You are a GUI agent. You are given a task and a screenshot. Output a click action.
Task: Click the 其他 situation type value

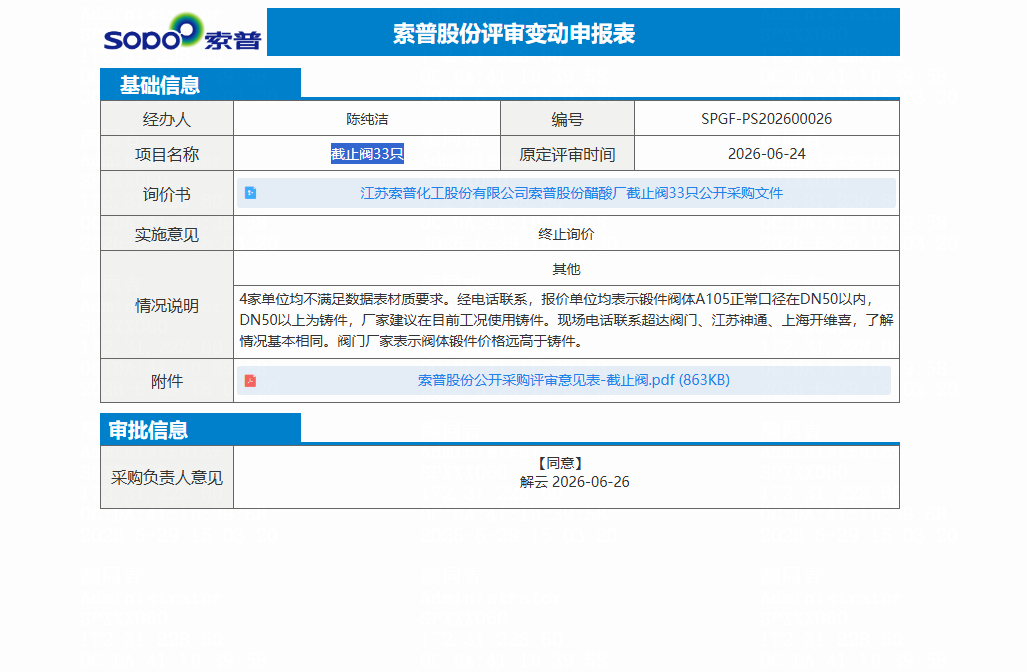[x=566, y=269]
